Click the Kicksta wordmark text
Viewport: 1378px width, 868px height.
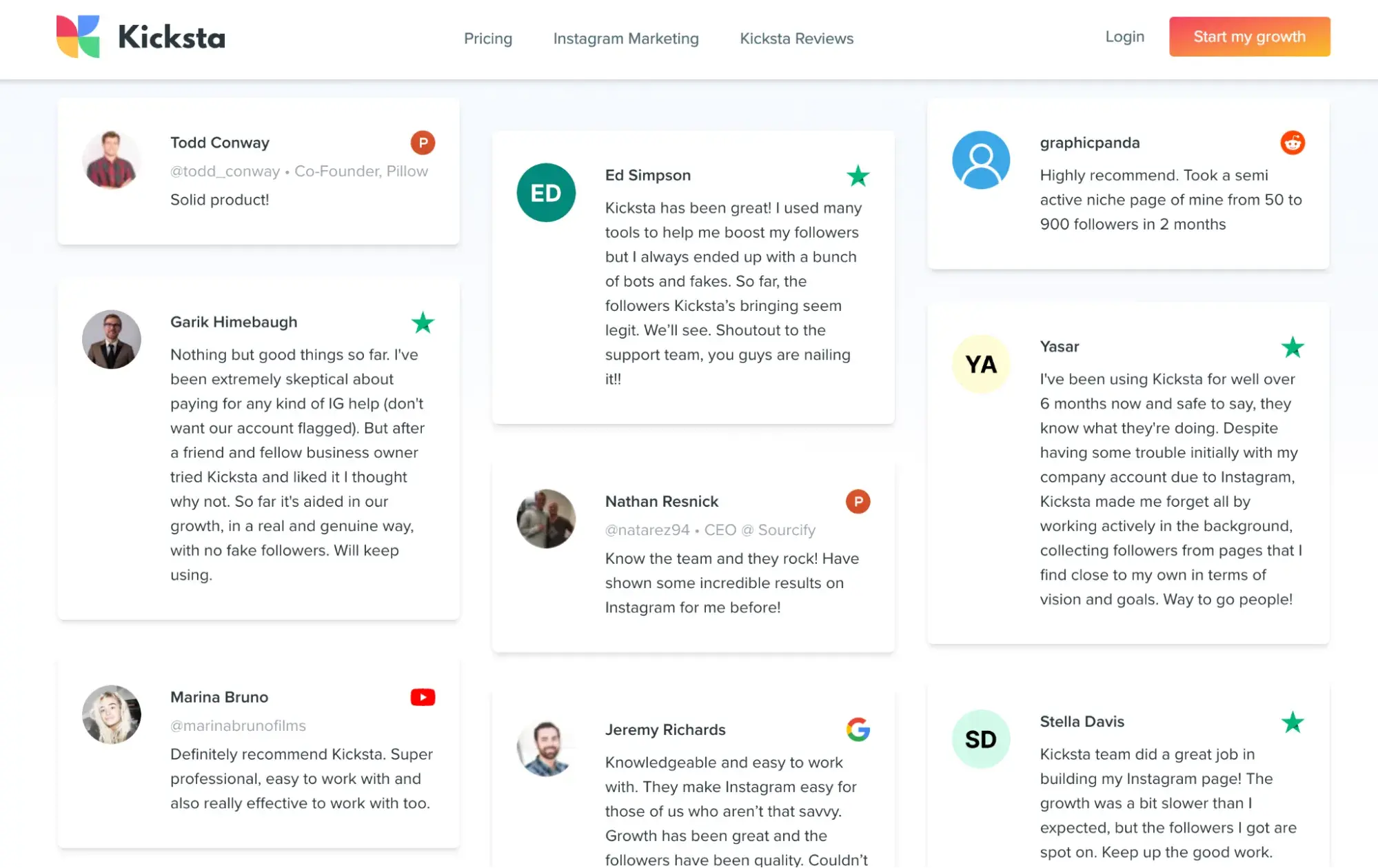(172, 37)
